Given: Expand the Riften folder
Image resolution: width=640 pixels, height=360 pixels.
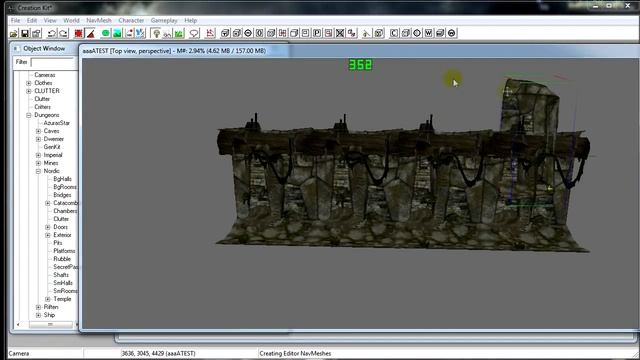Looking at the screenshot, I should pyautogui.click(x=38, y=307).
